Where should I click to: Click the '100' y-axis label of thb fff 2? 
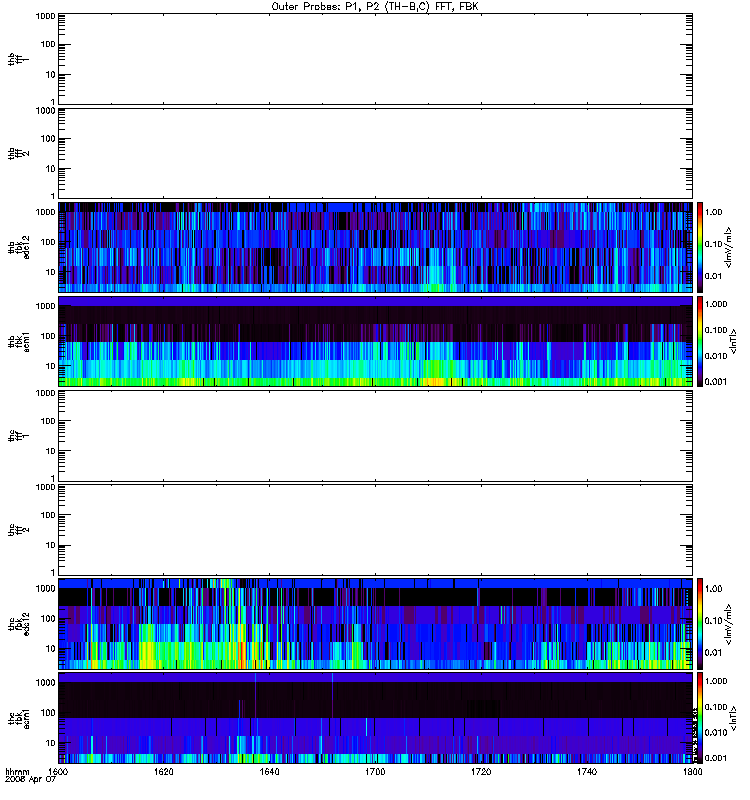tap(48, 139)
